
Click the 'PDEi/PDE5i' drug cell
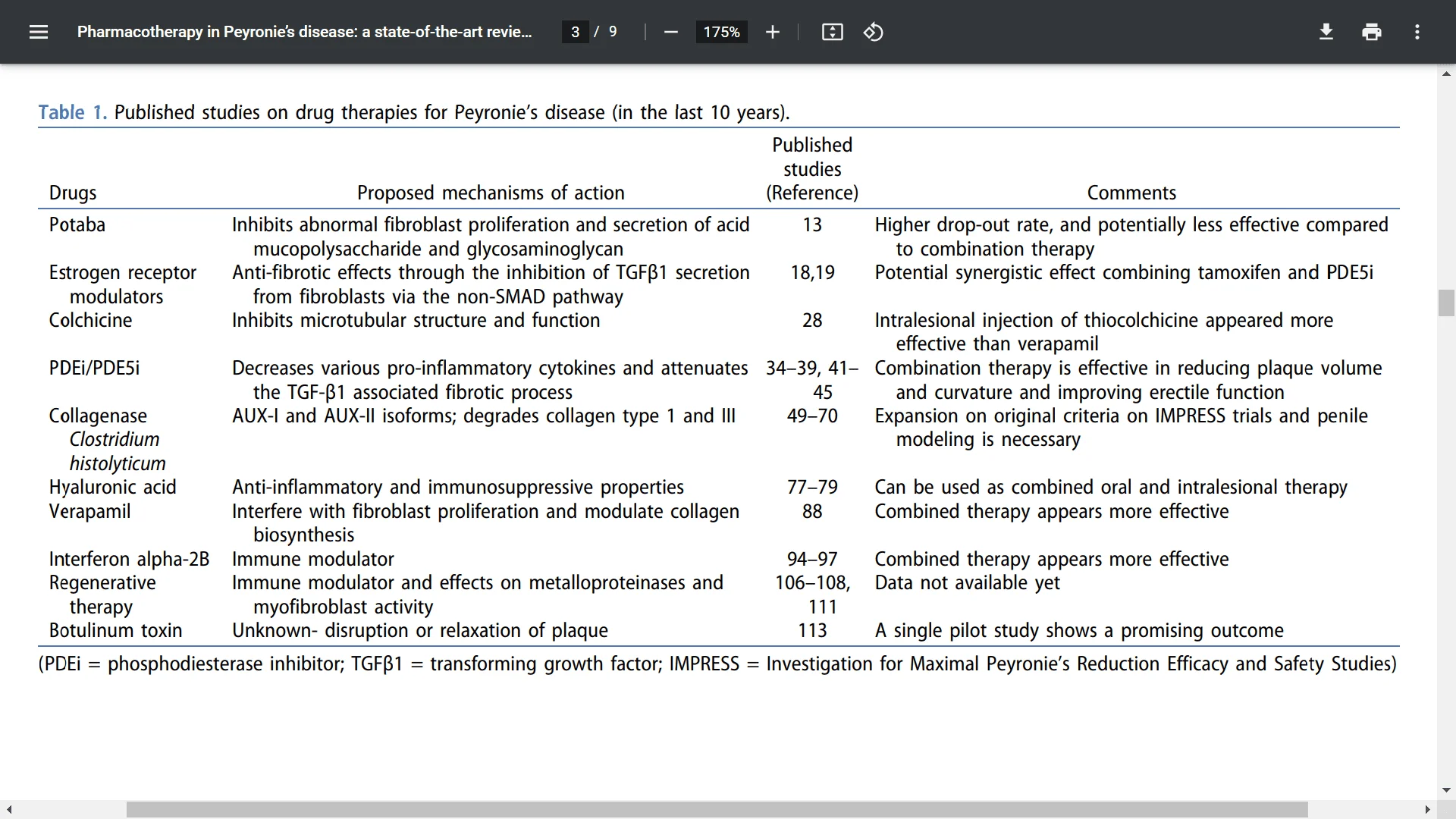pyautogui.click(x=94, y=368)
